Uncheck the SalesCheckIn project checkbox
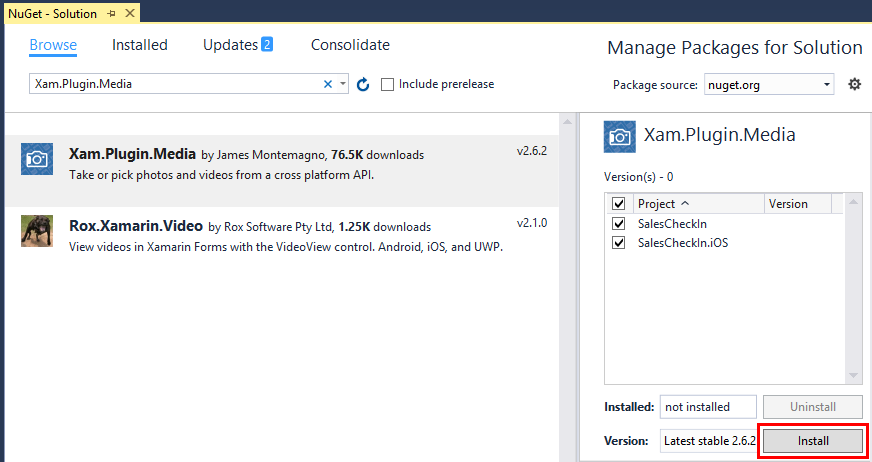872x462 pixels. pyautogui.click(x=618, y=223)
